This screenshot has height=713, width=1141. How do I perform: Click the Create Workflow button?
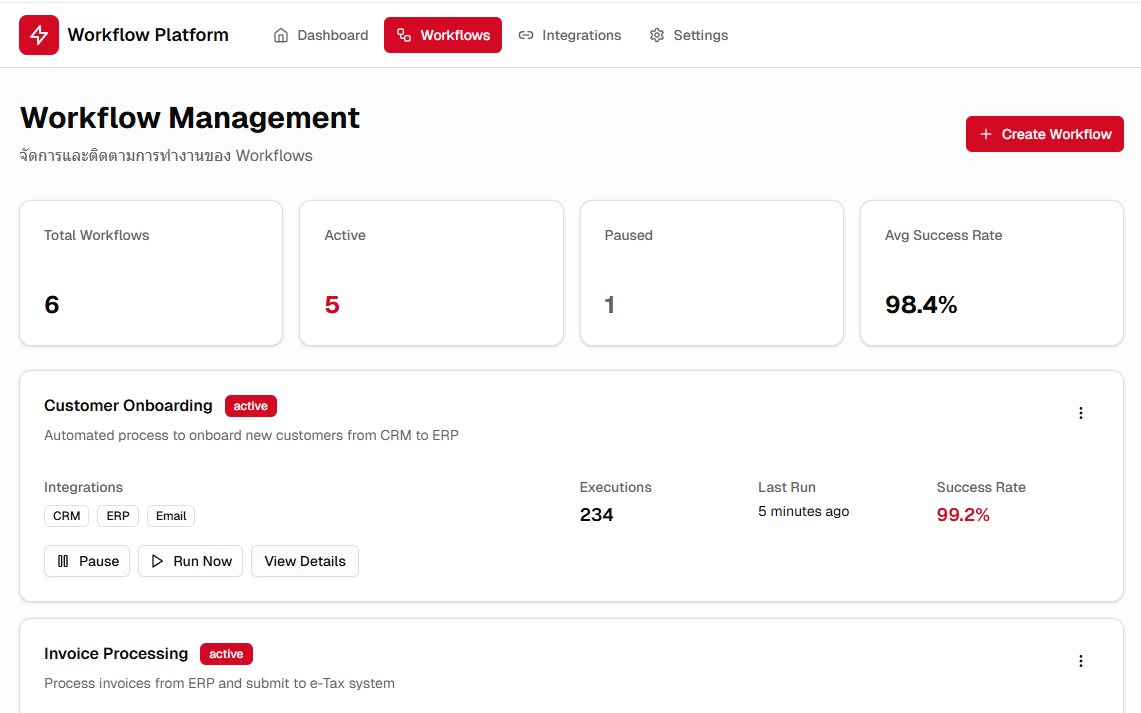(x=1044, y=134)
